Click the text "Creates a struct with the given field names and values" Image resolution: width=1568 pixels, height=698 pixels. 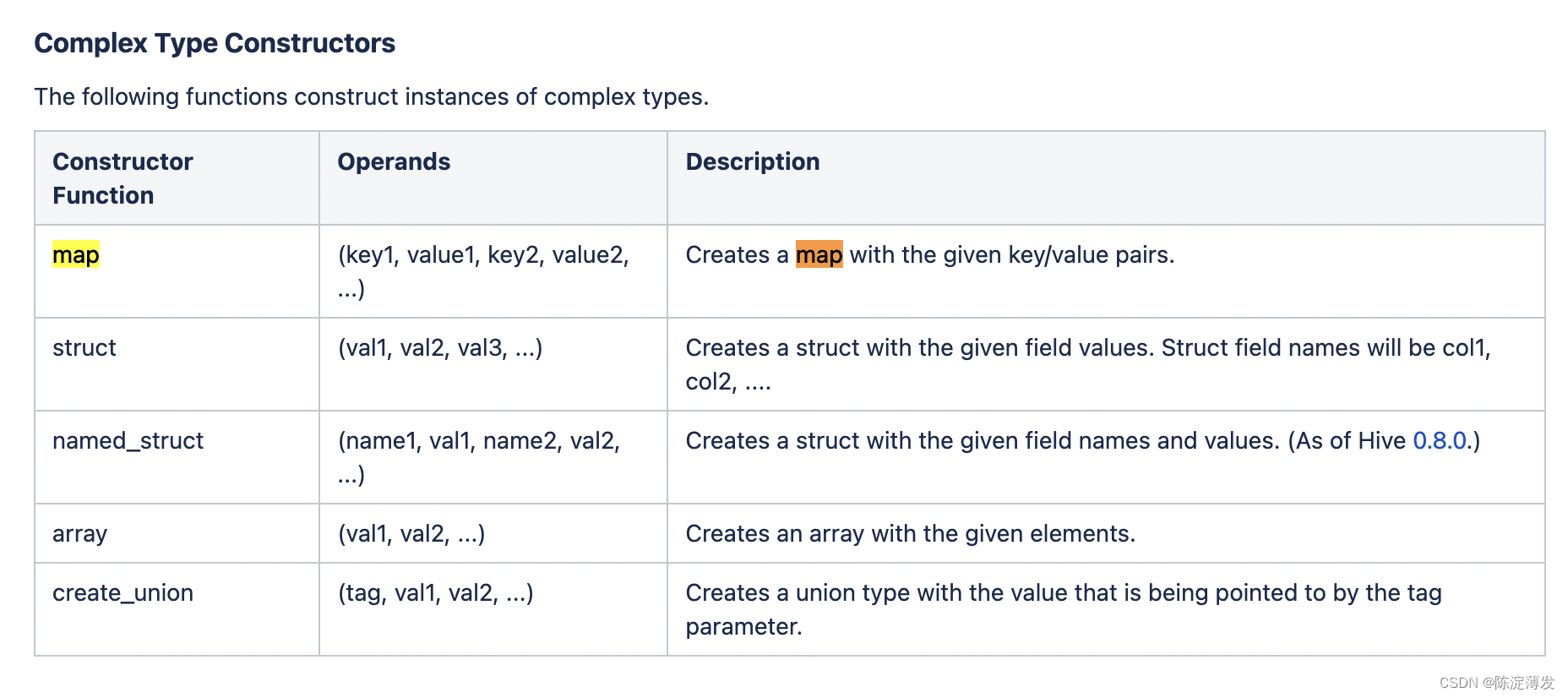[x=983, y=440]
